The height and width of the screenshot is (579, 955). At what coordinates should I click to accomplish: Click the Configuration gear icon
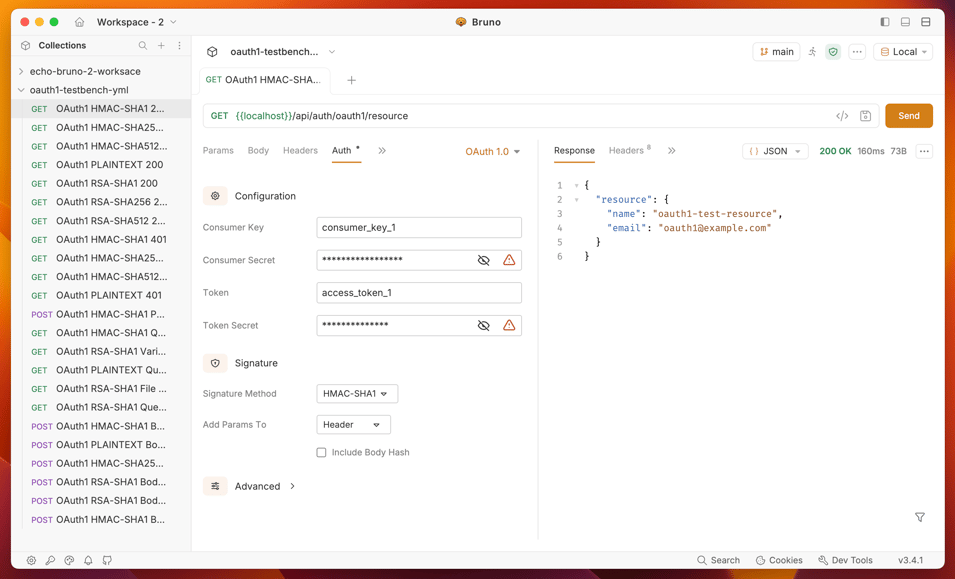[x=215, y=196]
